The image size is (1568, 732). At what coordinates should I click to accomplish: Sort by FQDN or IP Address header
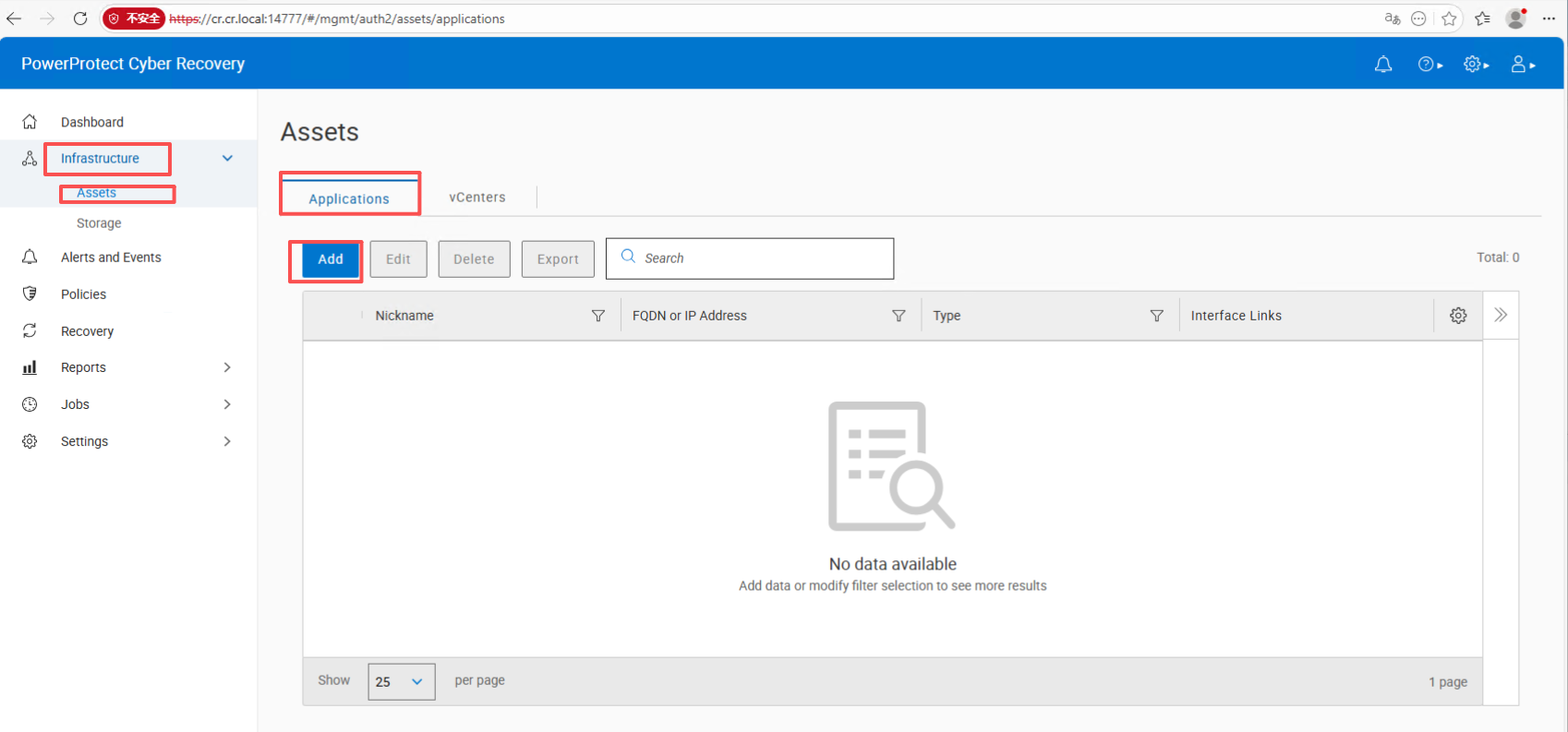coord(690,316)
